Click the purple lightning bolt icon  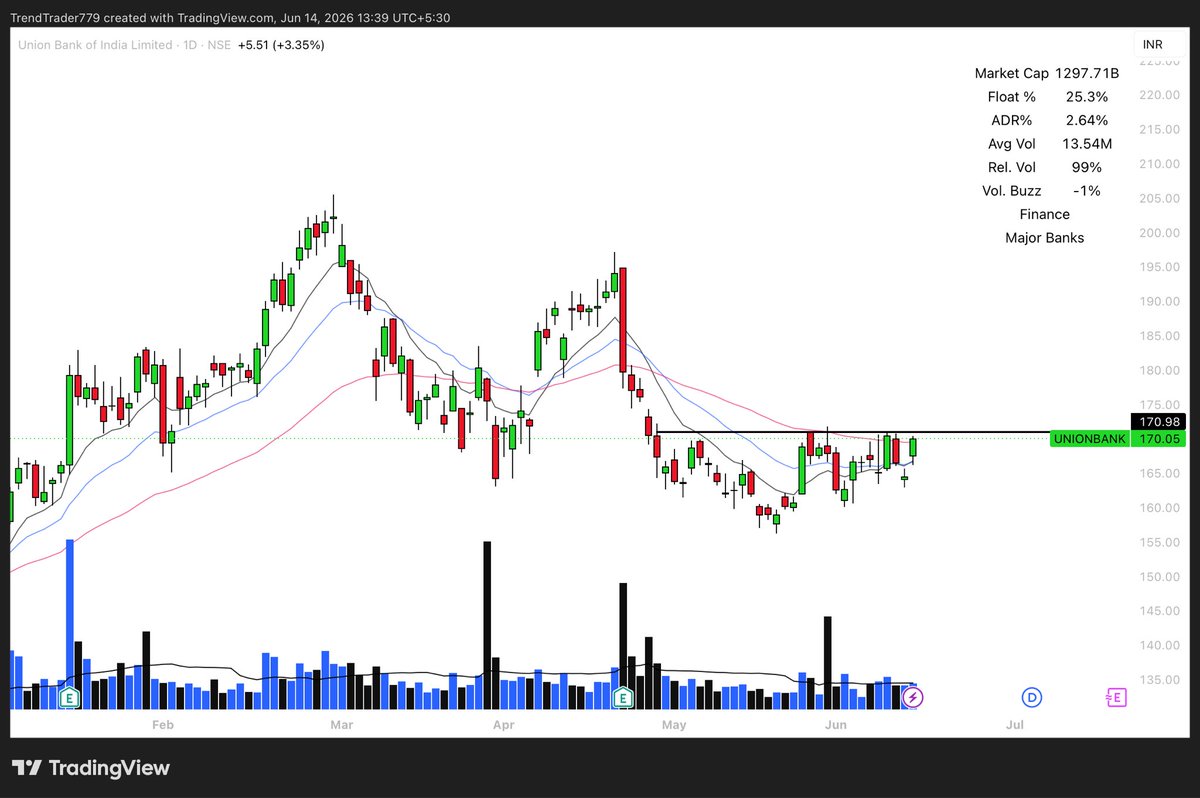[912, 697]
